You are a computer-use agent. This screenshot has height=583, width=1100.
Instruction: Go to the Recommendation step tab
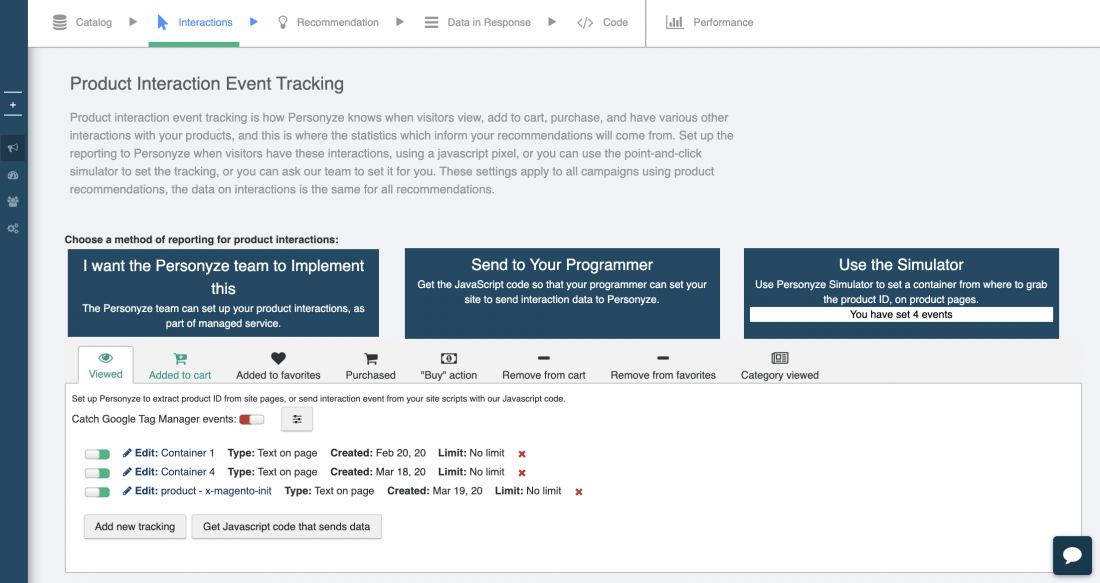328,22
